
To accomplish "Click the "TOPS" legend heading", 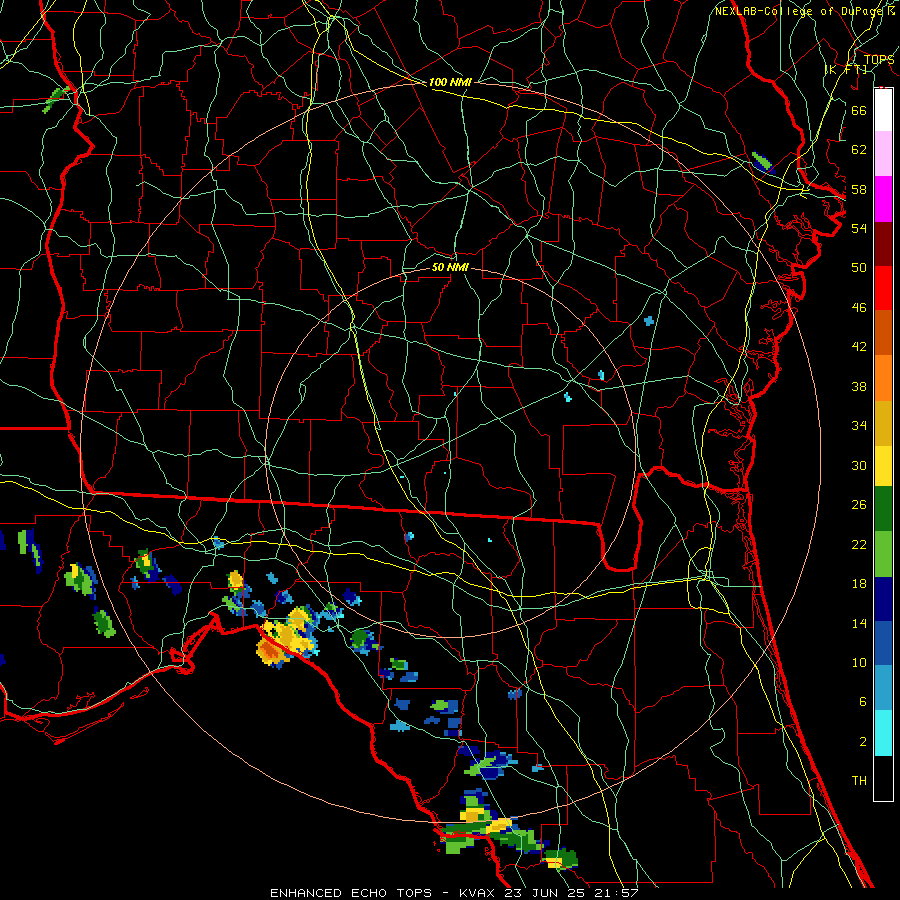I will 879,59.
